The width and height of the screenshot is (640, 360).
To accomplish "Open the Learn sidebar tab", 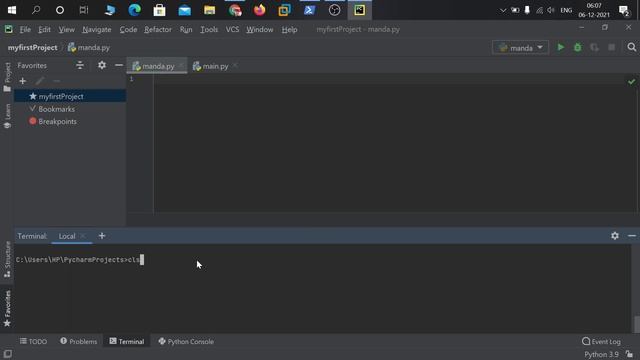I will click(x=7, y=116).
